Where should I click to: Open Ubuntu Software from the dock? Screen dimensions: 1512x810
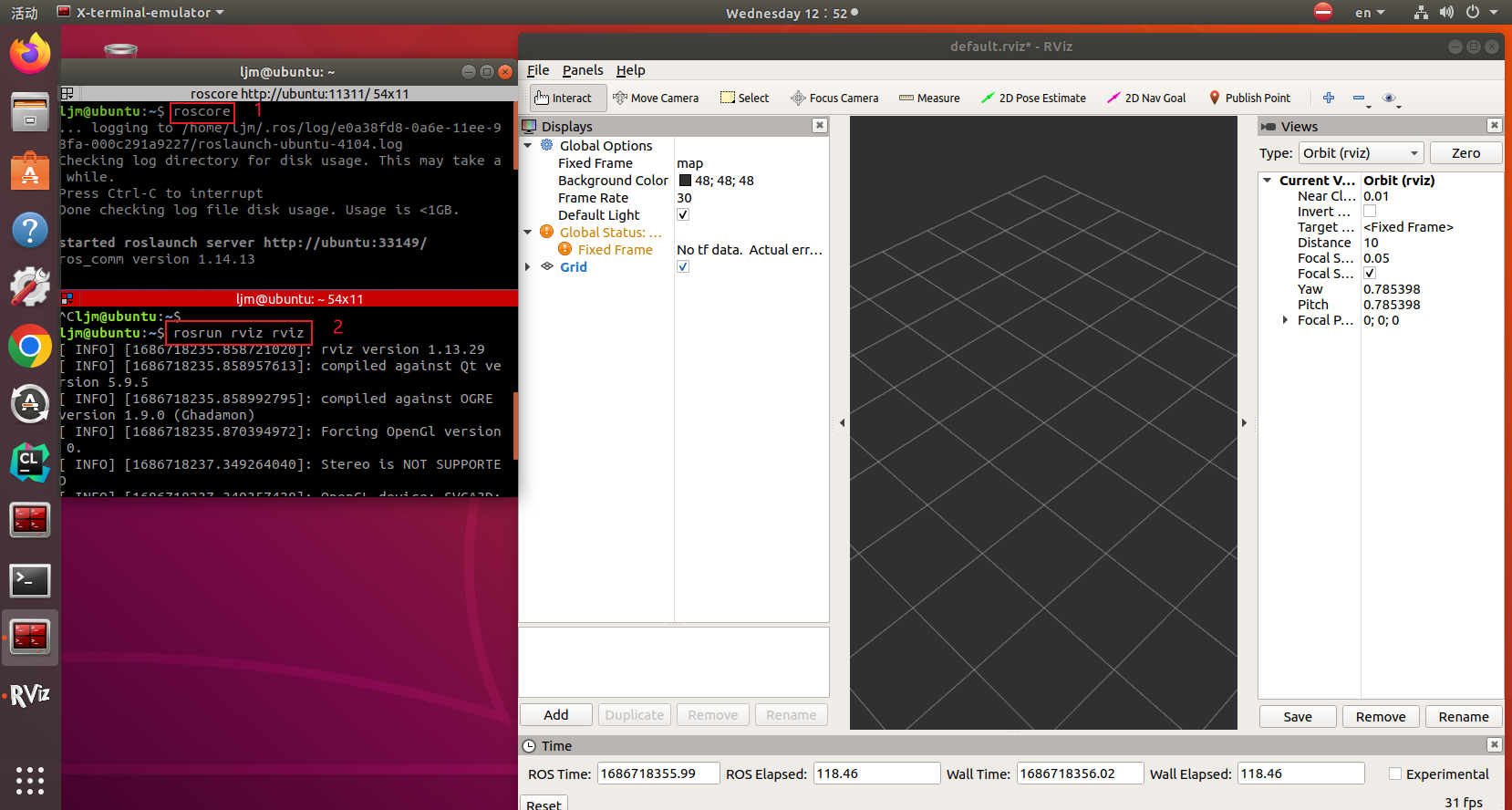pos(30,171)
